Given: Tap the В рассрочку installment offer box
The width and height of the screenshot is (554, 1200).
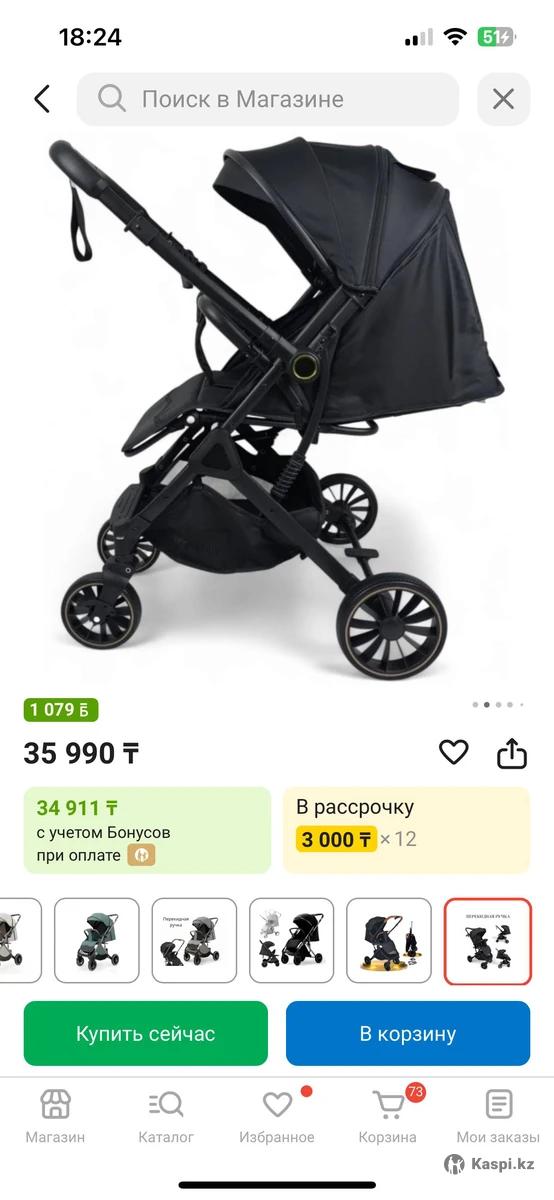Looking at the screenshot, I should pyautogui.click(x=406, y=830).
